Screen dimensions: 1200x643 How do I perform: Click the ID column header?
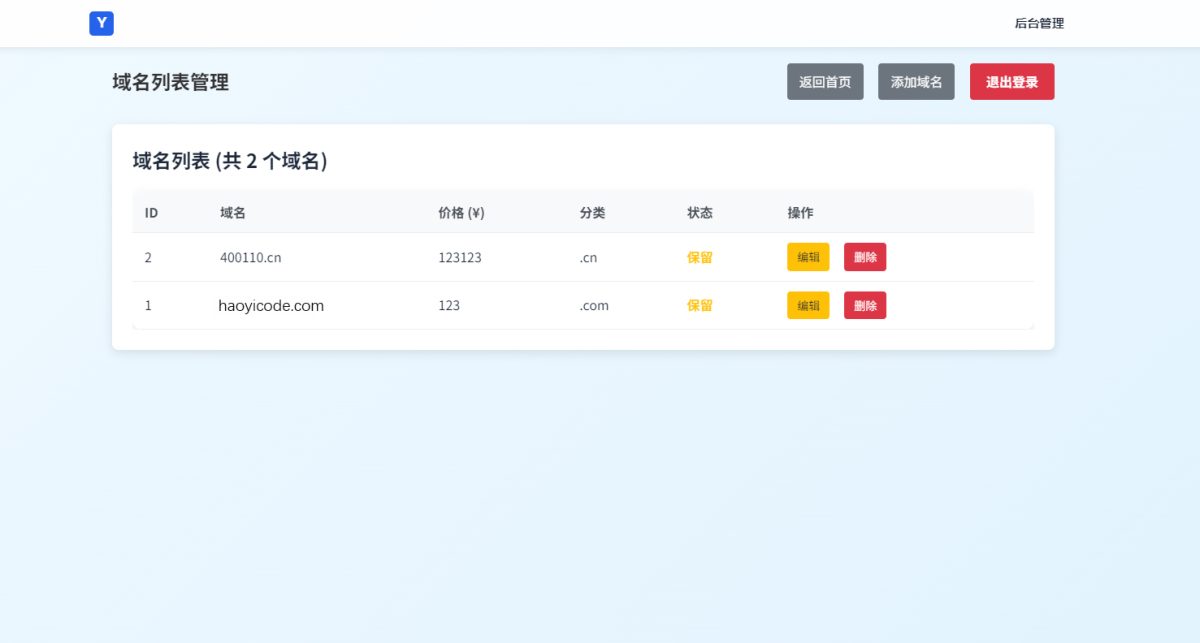click(x=152, y=213)
